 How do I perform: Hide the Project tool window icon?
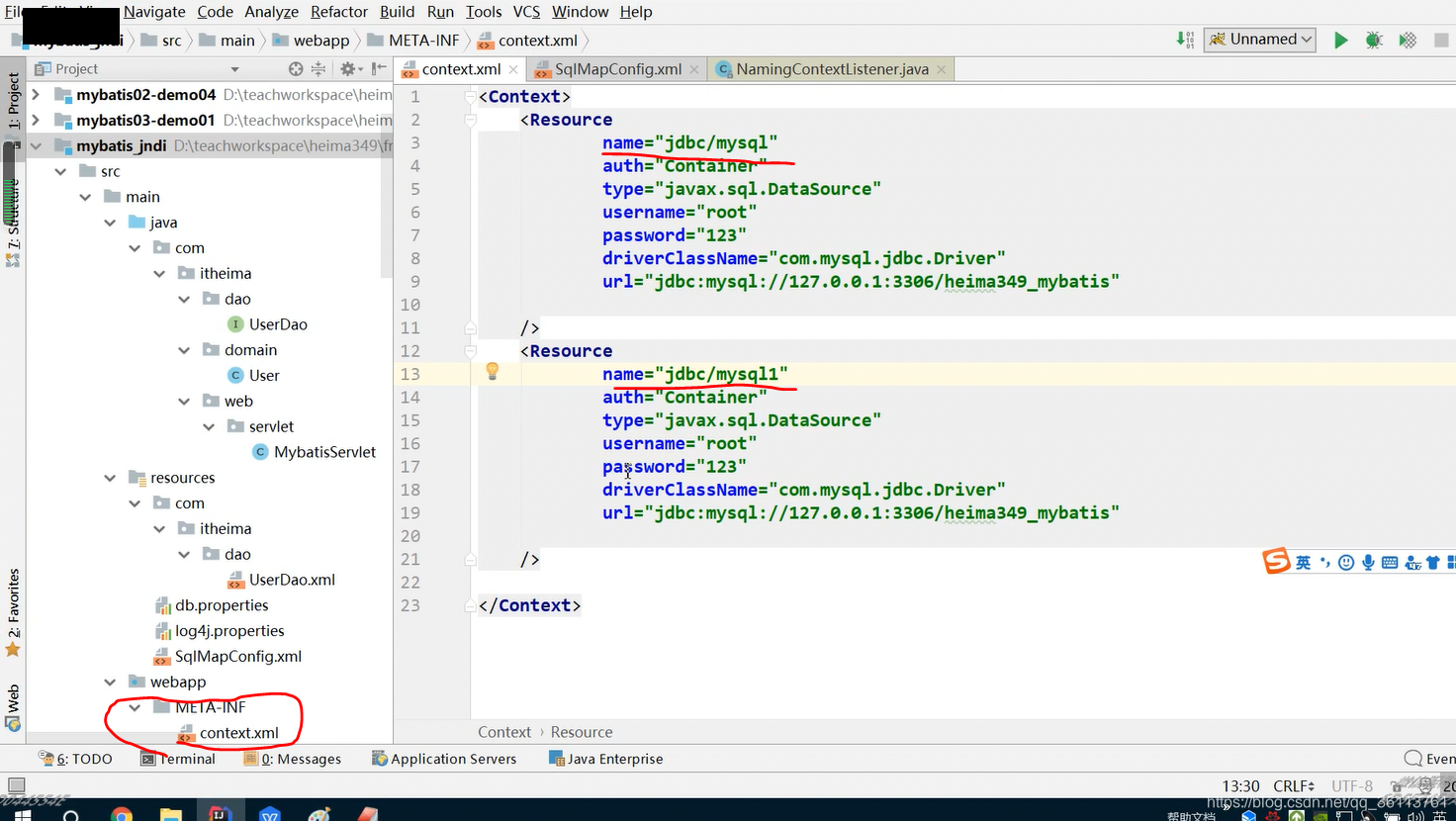[x=379, y=69]
